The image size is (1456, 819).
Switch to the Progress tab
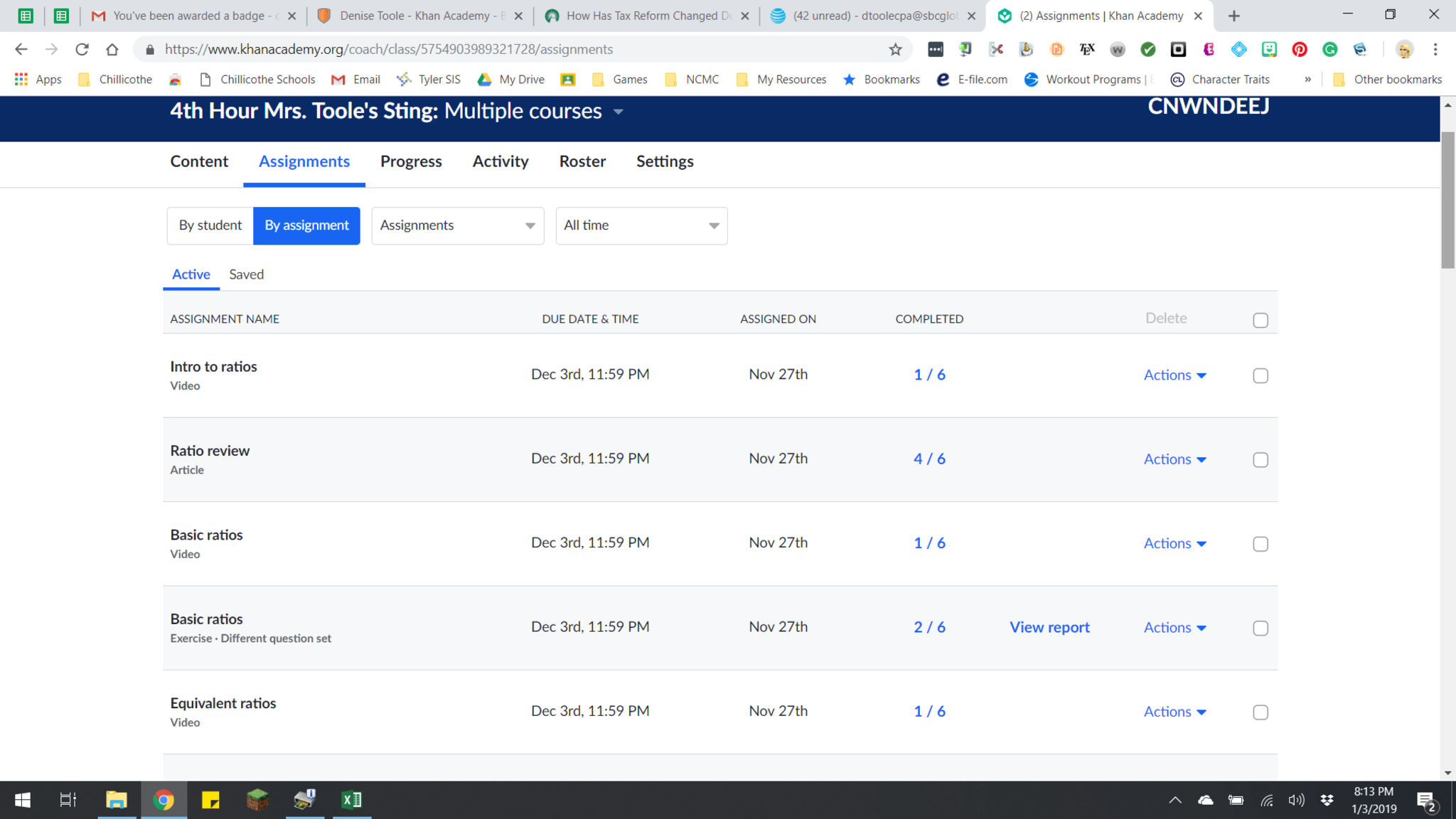411,161
